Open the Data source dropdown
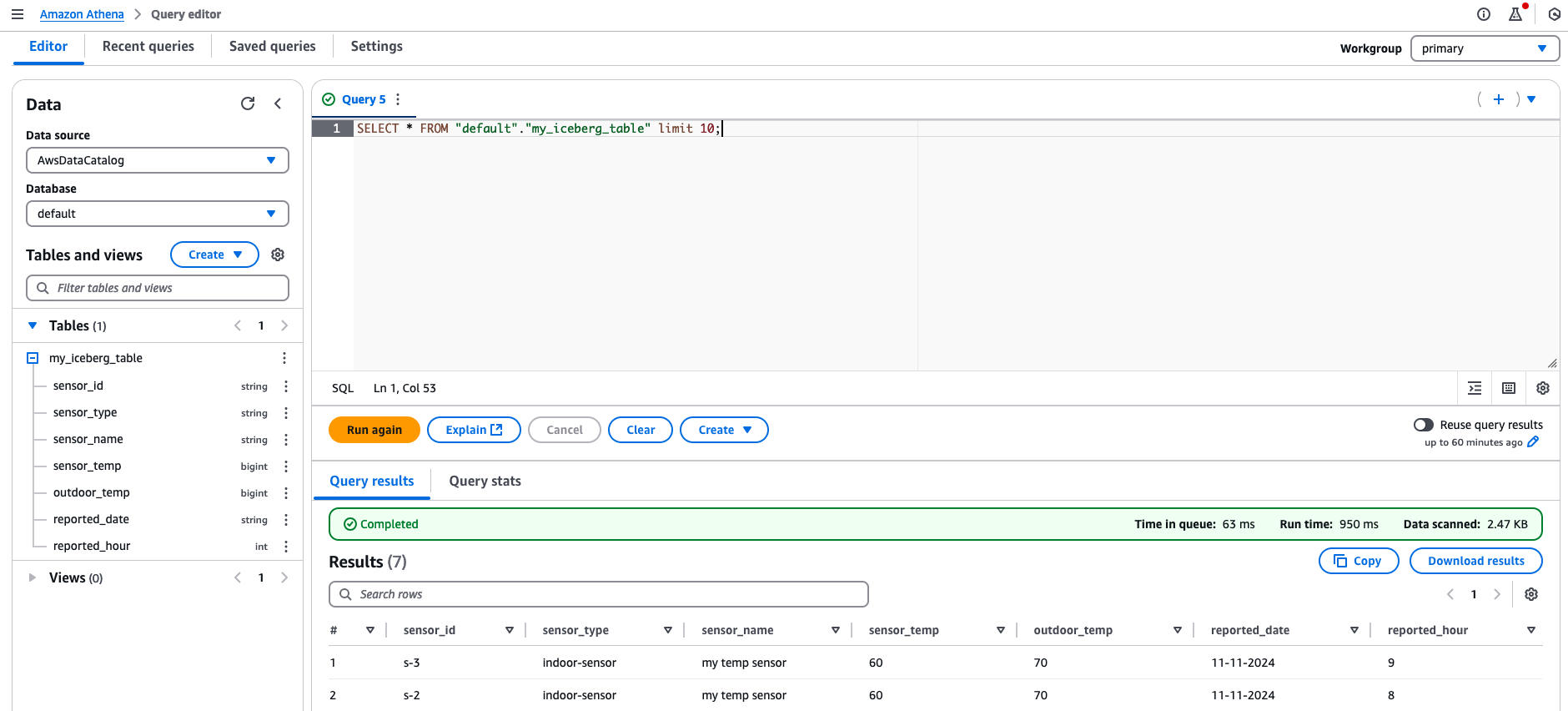 158,160
